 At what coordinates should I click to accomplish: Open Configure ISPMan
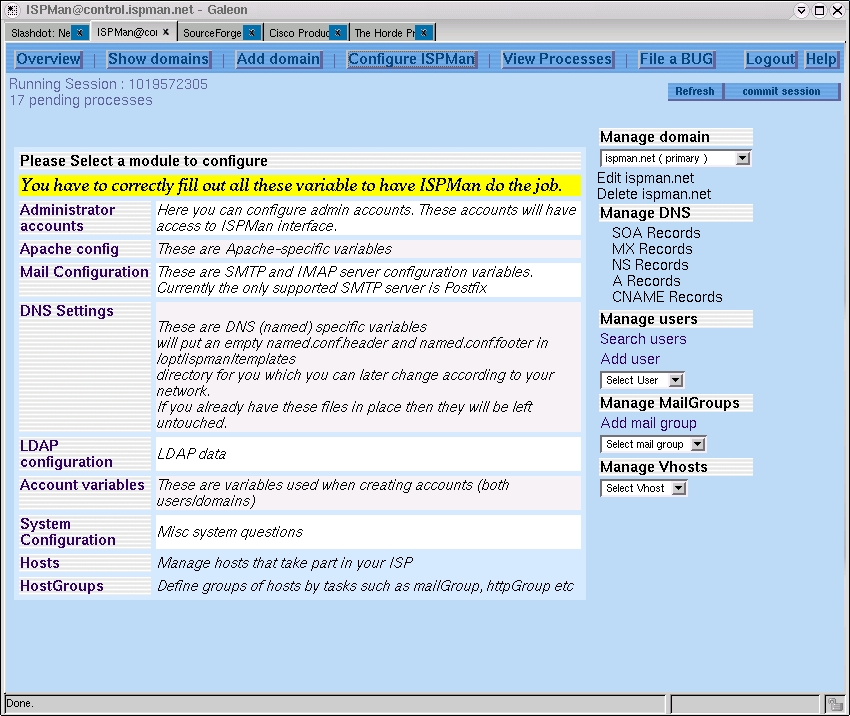pyautogui.click(x=411, y=59)
